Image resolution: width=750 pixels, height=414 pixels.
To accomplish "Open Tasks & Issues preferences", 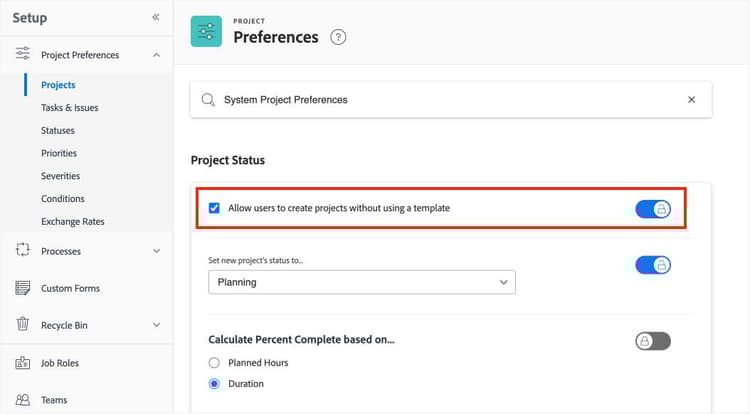I will tap(69, 108).
